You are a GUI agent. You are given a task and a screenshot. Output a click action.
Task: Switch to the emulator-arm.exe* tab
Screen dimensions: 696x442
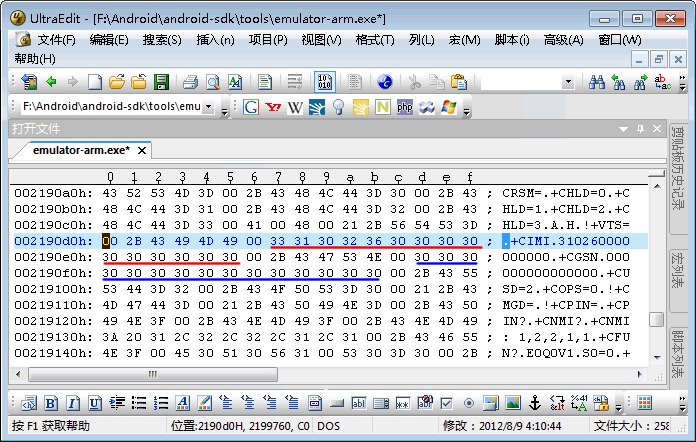click(81, 151)
